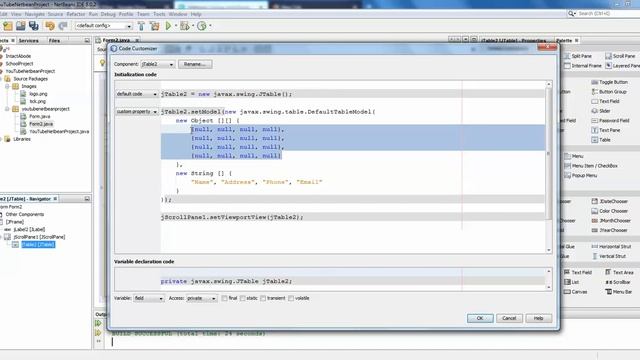Image resolution: width=640 pixels, height=360 pixels.
Task: Select the Table palette item
Action: pyautogui.click(x=601, y=140)
